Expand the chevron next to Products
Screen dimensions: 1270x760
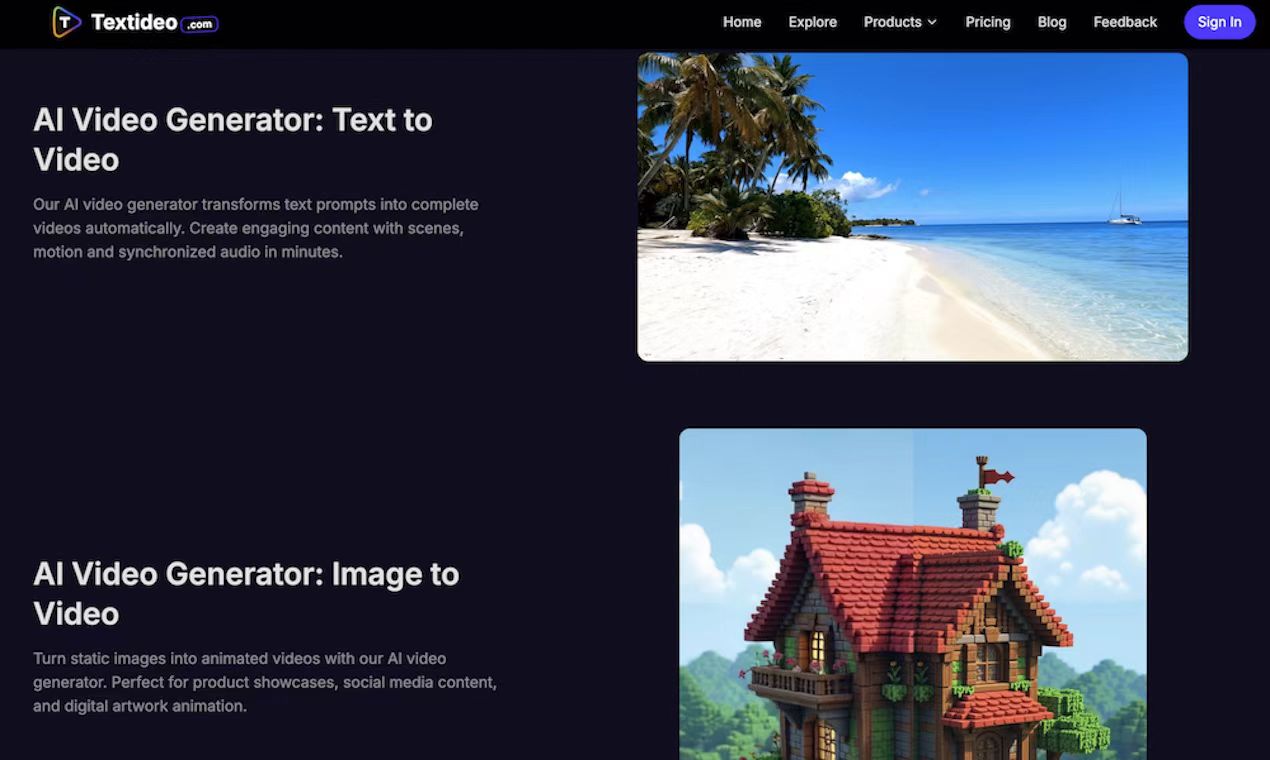click(x=934, y=22)
